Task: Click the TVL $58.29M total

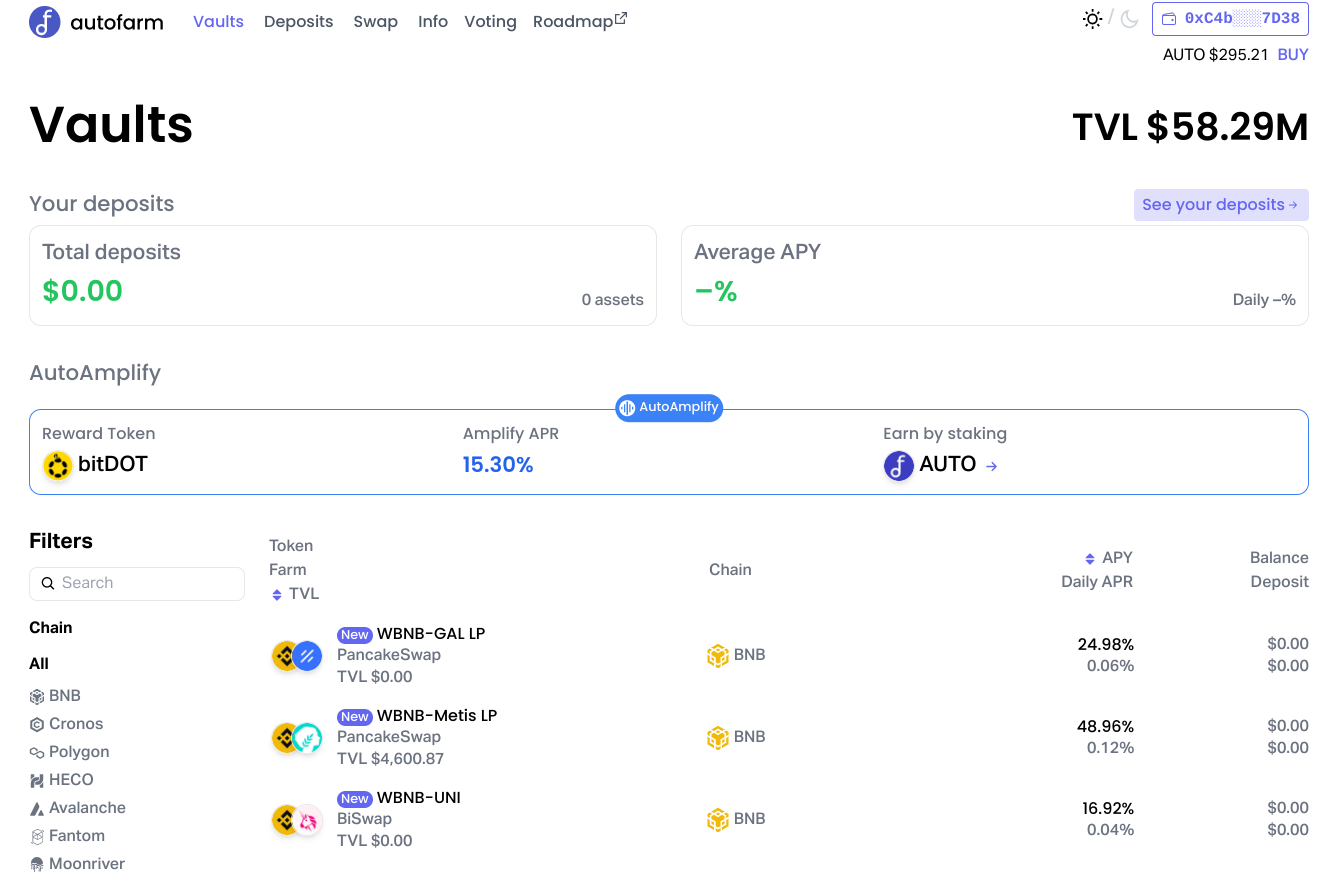Action: (x=1190, y=127)
